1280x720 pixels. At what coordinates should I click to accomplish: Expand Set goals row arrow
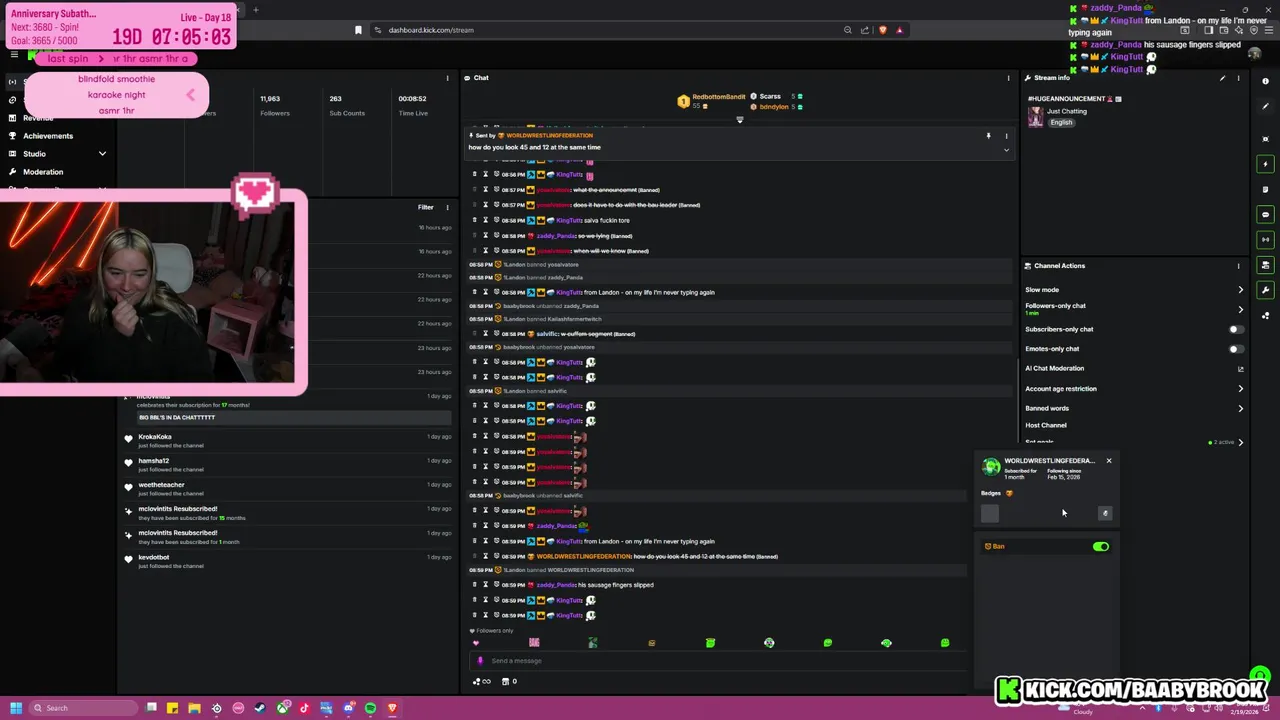click(x=1241, y=442)
